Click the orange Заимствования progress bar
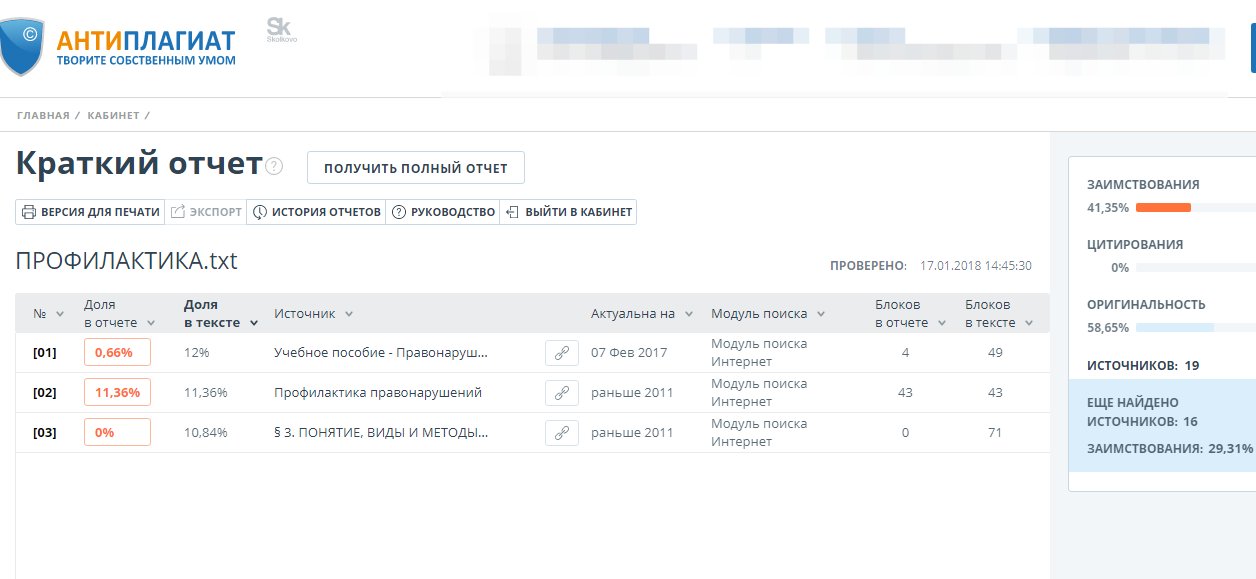 click(1163, 208)
